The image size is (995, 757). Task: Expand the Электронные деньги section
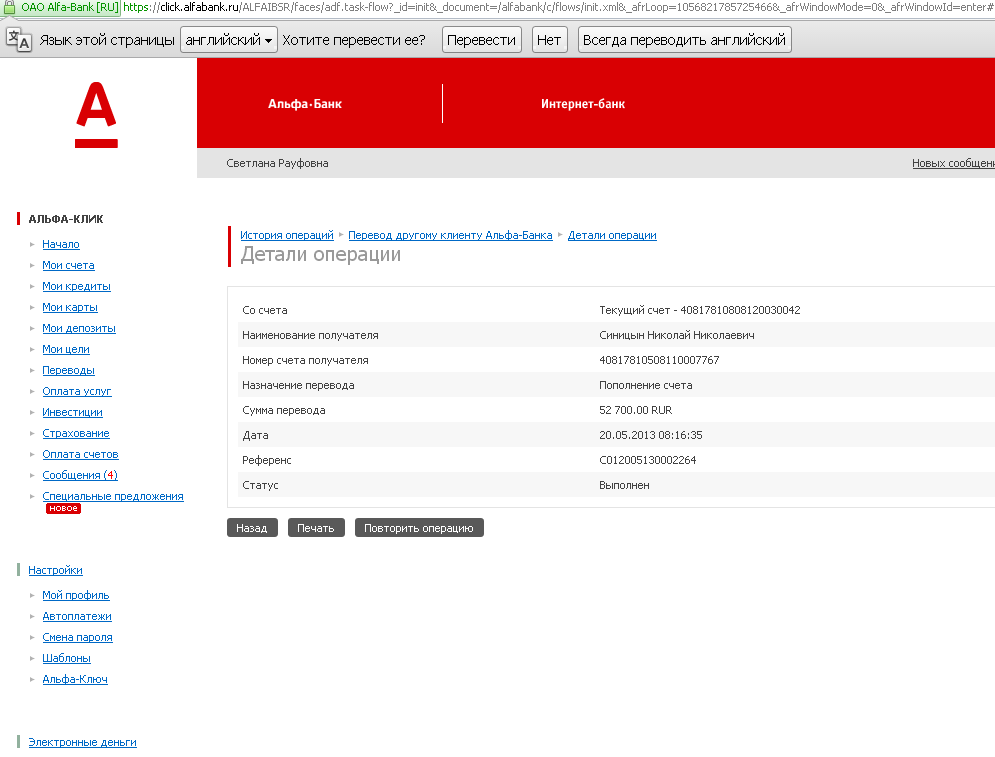click(x=82, y=742)
